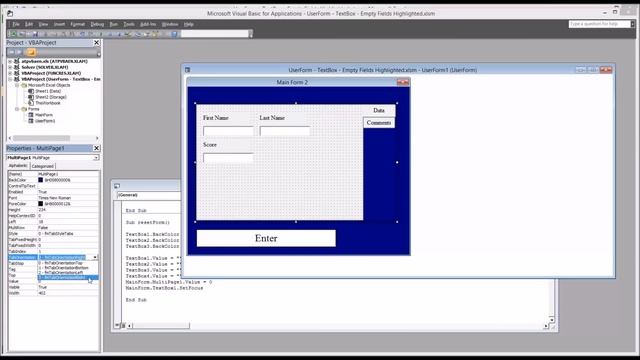The height and width of the screenshot is (360, 640).
Task: Select Sheet1 (Data) in project tree
Action: pos(48,91)
